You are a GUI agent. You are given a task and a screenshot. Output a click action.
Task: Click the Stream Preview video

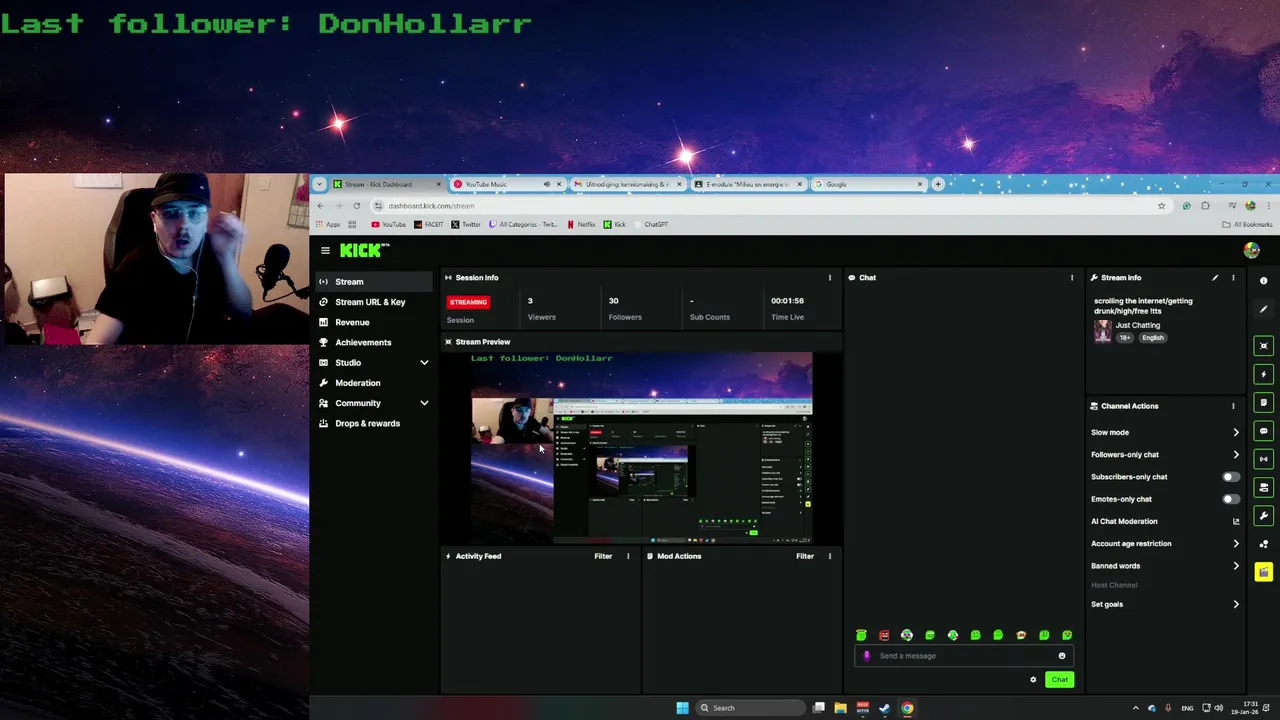coord(641,448)
